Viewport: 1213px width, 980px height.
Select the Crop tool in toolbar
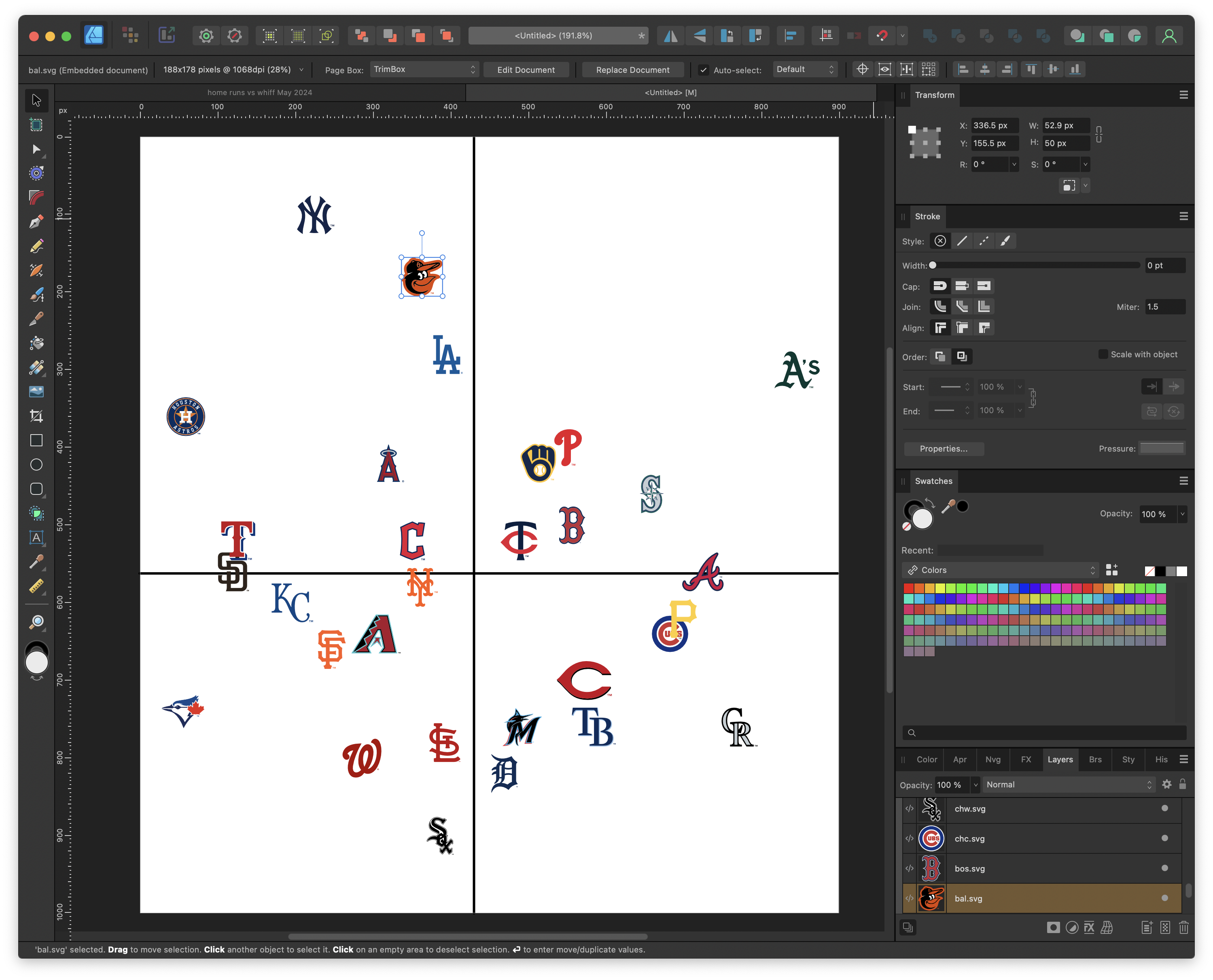[x=36, y=416]
